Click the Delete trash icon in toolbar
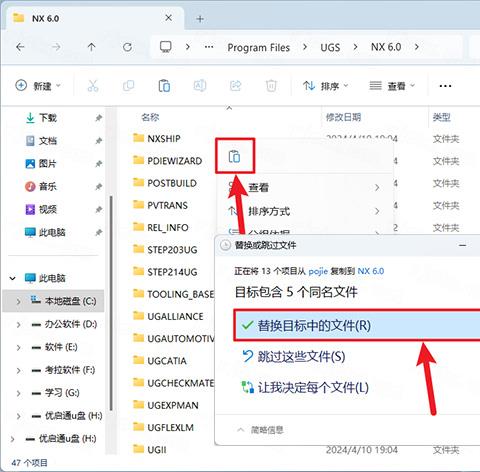The height and width of the screenshot is (472, 480). (271, 86)
